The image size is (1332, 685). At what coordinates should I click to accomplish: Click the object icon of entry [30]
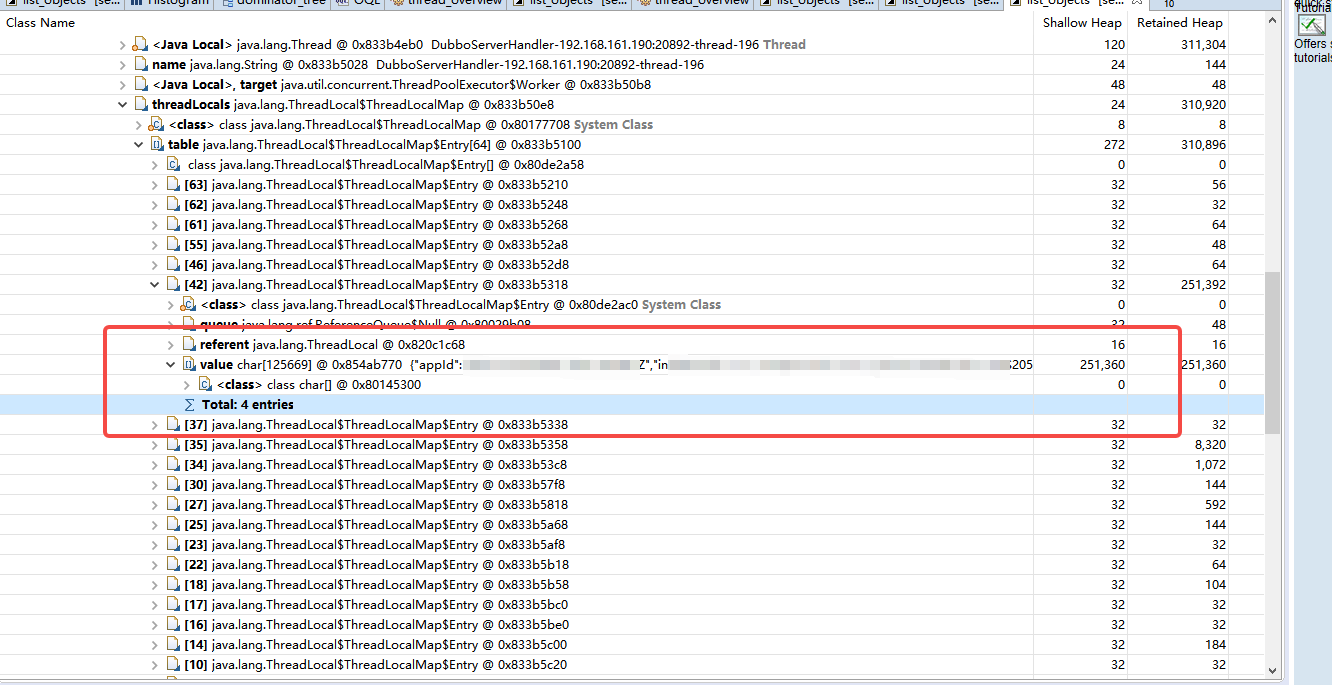[173, 485]
